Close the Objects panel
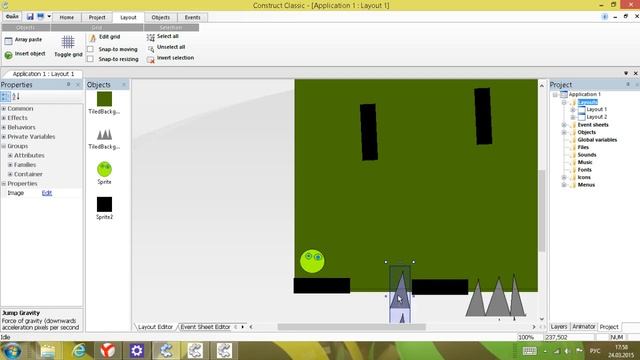This screenshot has width=640, height=360. pyautogui.click(x=124, y=84)
